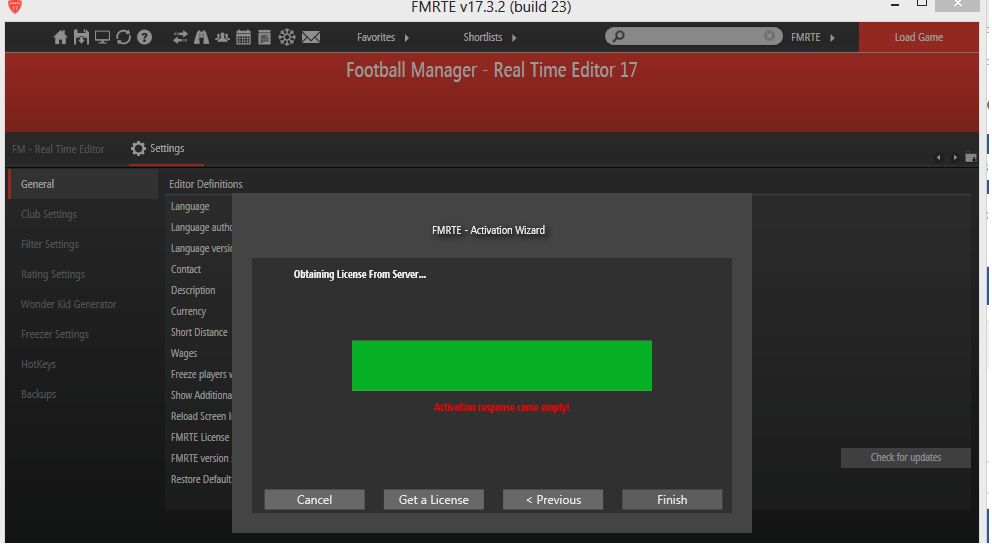Click the Save floppy disk icon
This screenshot has height=546, width=992.
pos(81,37)
